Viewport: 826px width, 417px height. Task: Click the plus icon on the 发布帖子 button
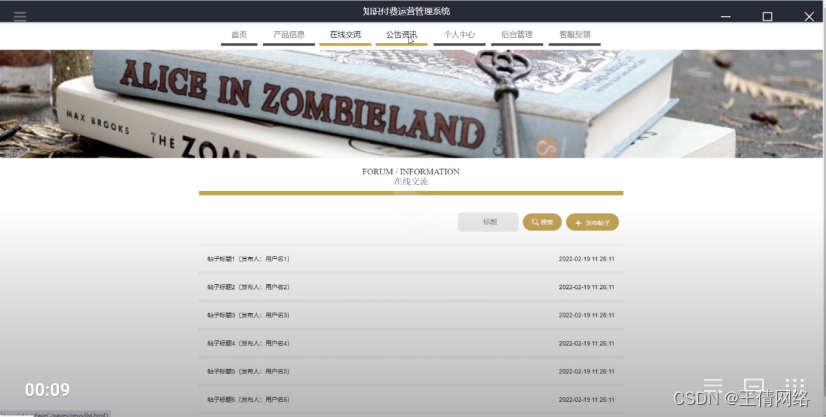(x=578, y=223)
